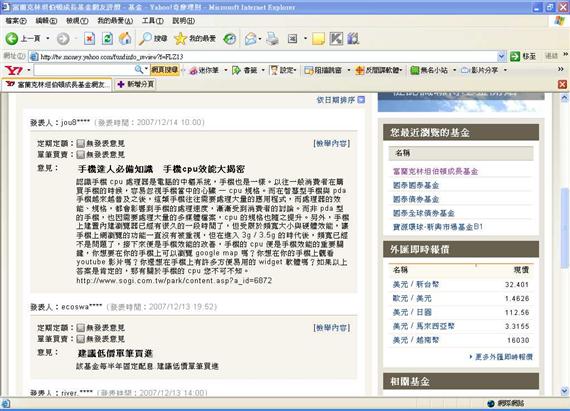Click the first post's 檢舉內容 link
The height and width of the screenshot is (411, 570).
(x=332, y=144)
